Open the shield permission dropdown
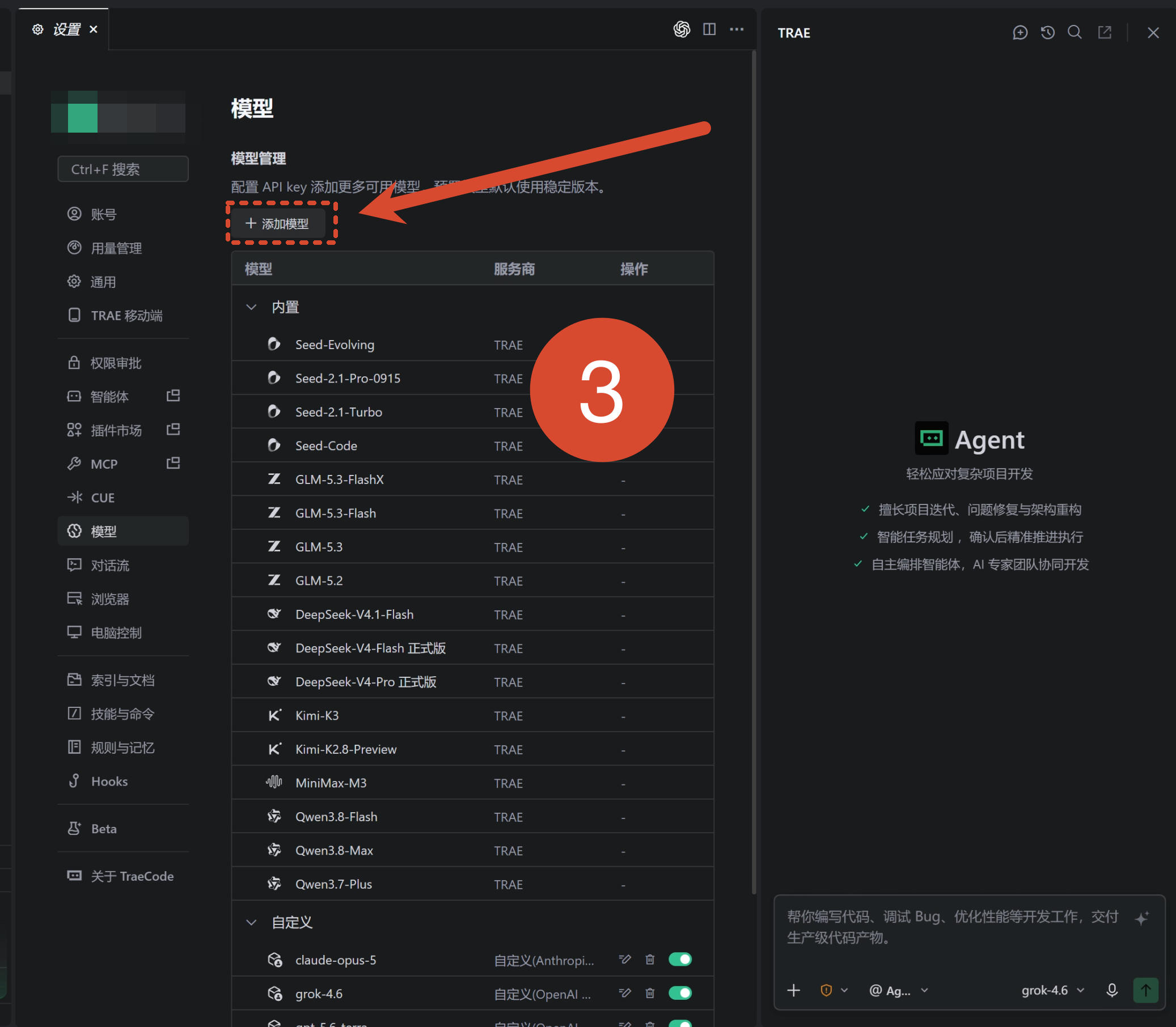This screenshot has width=1176, height=1027. [x=833, y=990]
